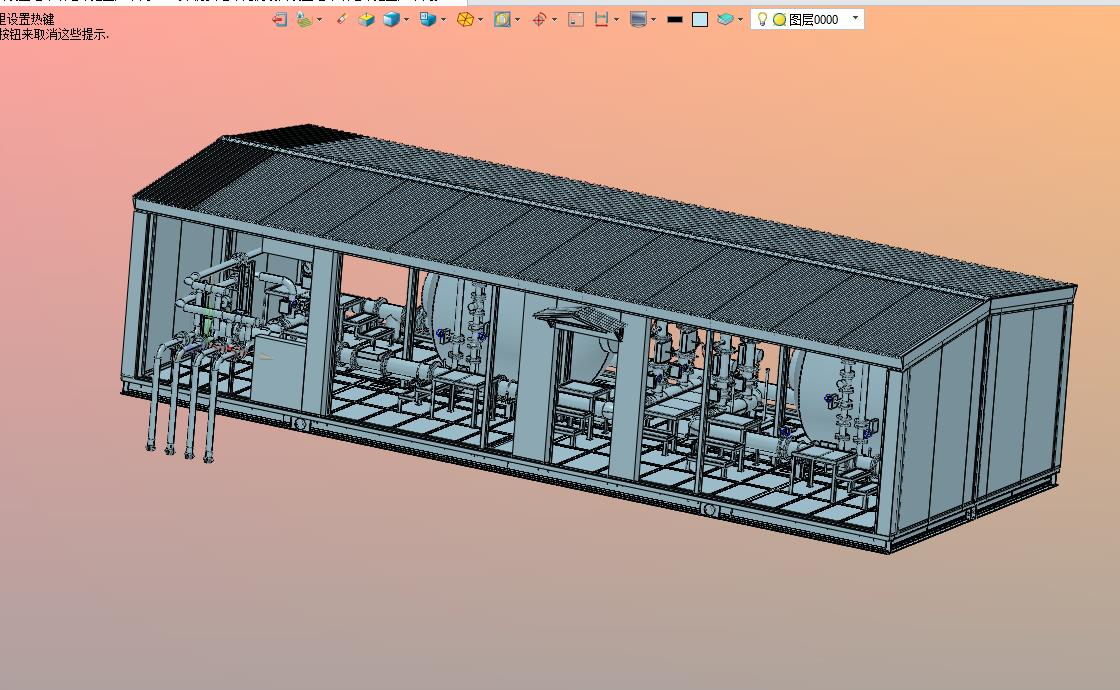Click the gray monitor display icon
Viewport: 1120px width, 690px height.
click(638, 20)
